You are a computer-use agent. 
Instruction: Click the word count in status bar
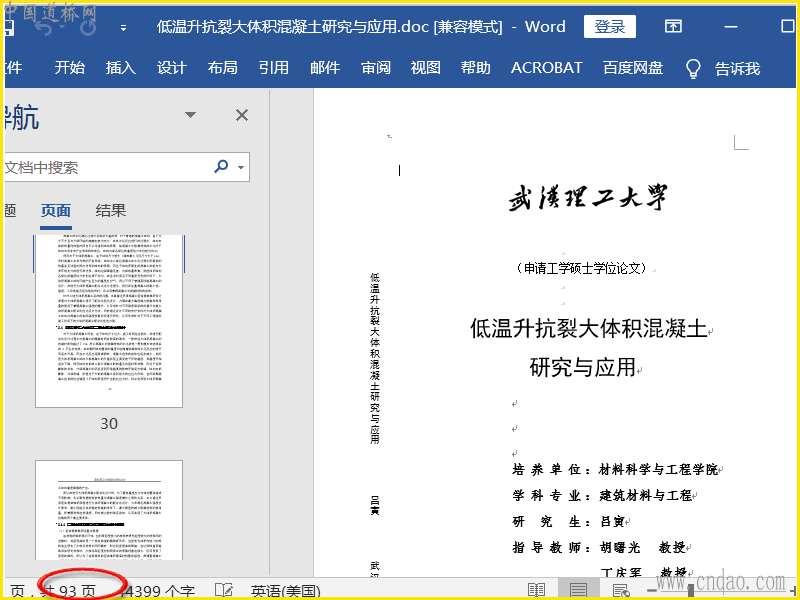(x=159, y=591)
